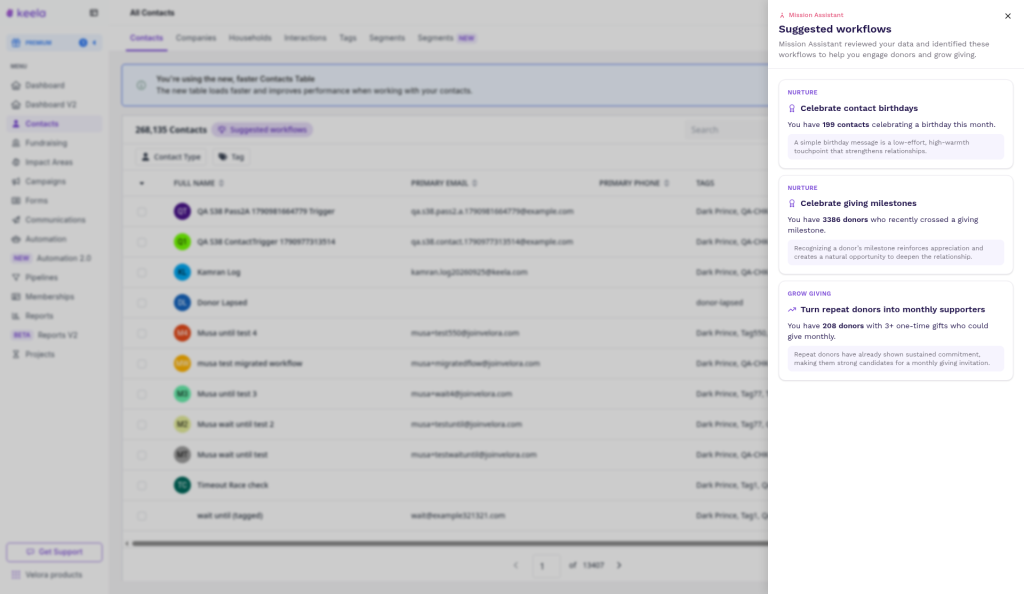Screen dimensions: 1024x594
Task: Click the ribbon icon beside Celebrate contact birthdays
Action: click(792, 108)
